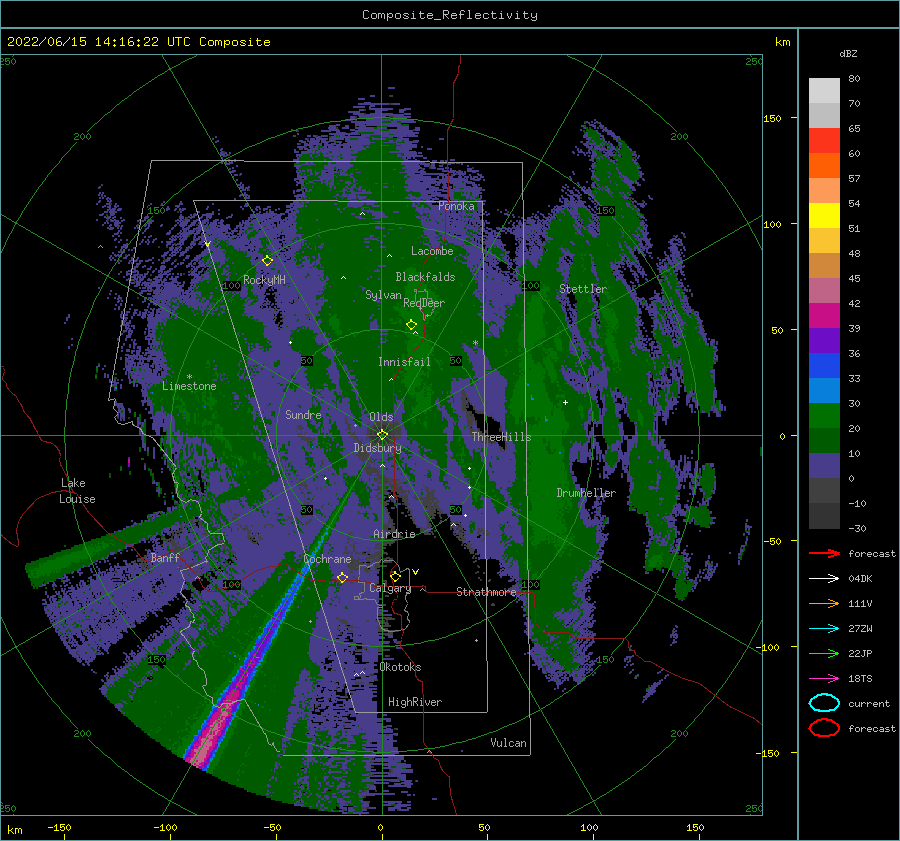Click the Airdrie label

point(394,534)
